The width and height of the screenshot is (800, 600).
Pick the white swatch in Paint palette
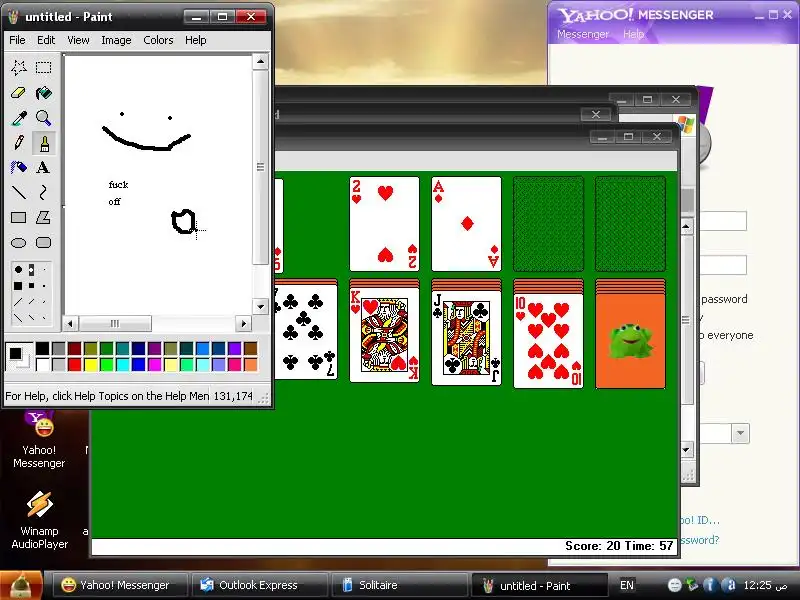point(42,364)
